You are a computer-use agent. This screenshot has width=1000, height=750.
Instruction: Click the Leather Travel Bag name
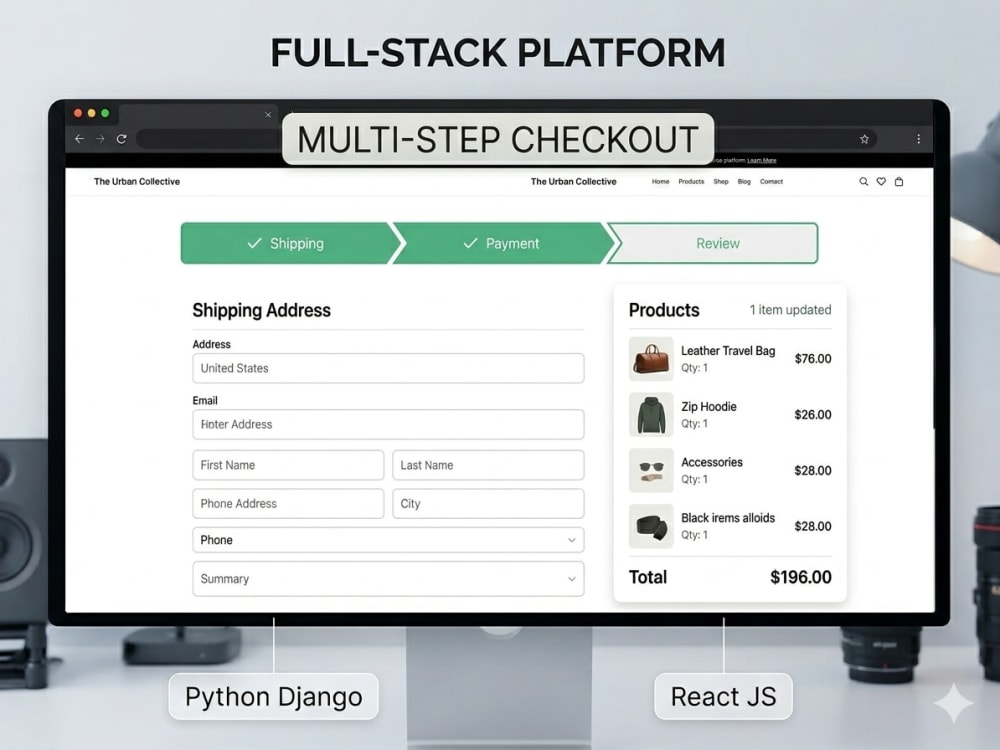(x=728, y=351)
